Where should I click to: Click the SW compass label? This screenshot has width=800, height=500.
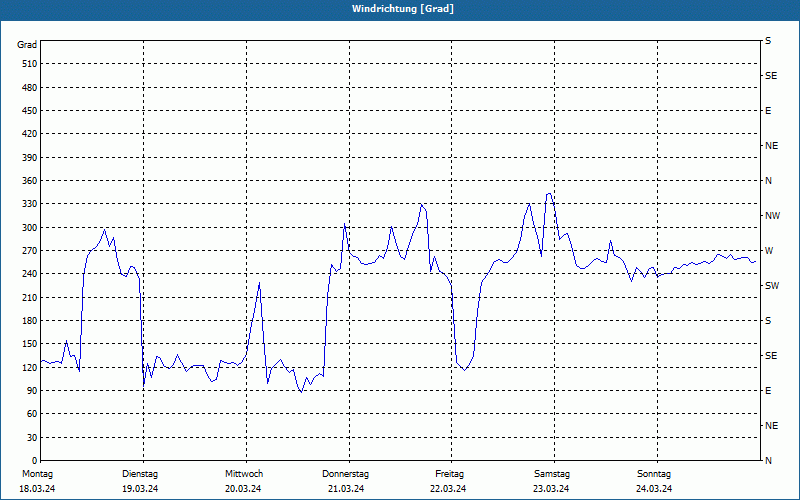point(772,286)
